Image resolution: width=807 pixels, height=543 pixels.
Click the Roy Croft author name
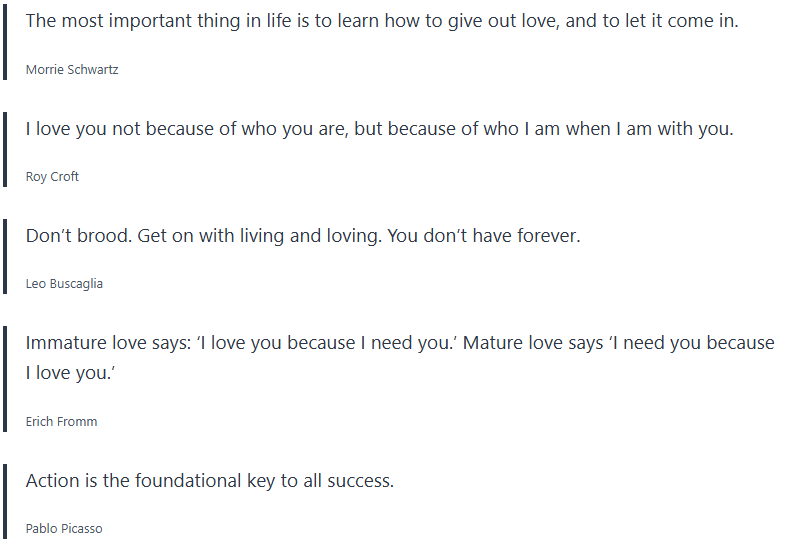tap(52, 177)
